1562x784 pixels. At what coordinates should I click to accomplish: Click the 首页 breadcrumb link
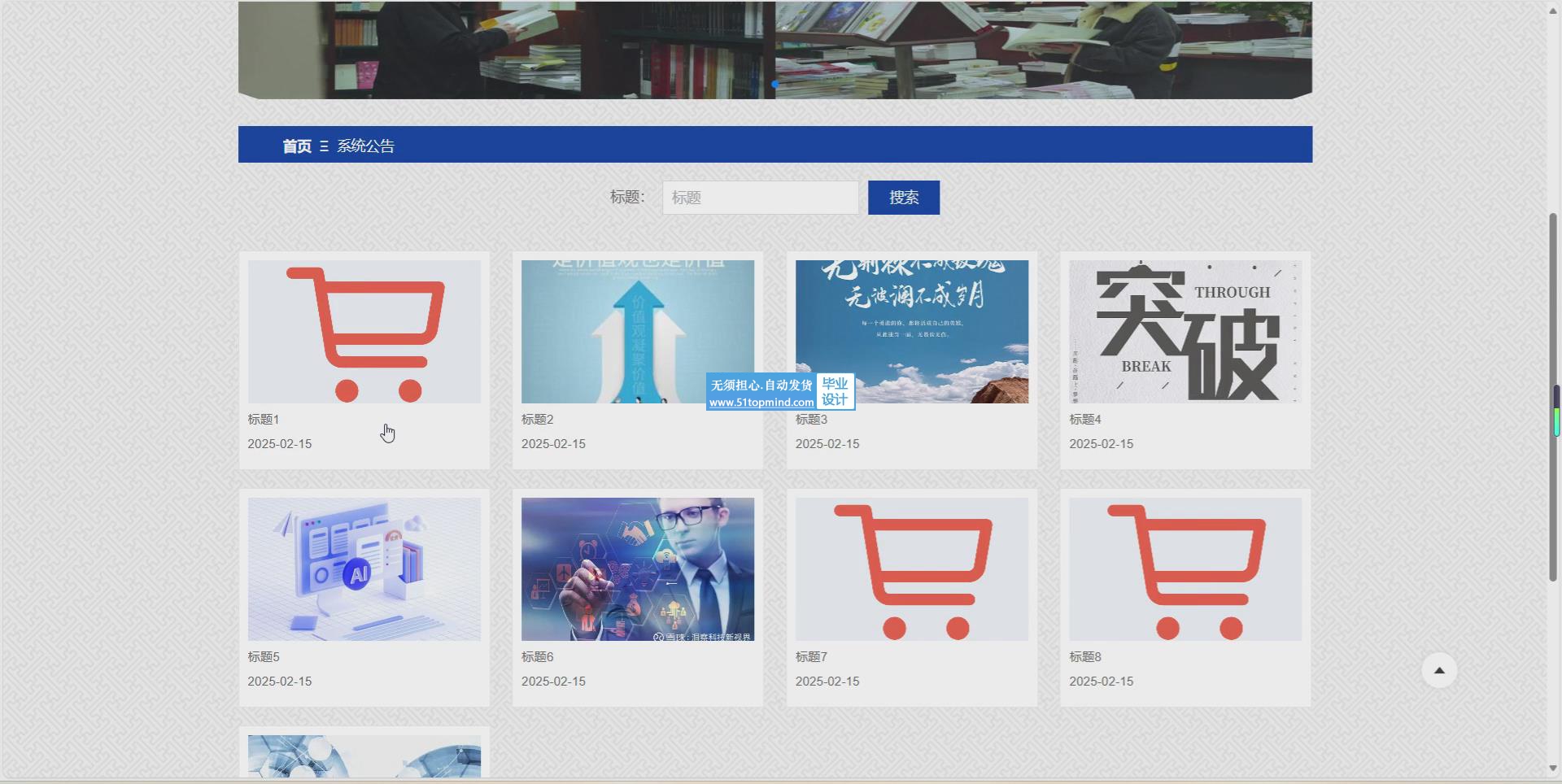[297, 146]
